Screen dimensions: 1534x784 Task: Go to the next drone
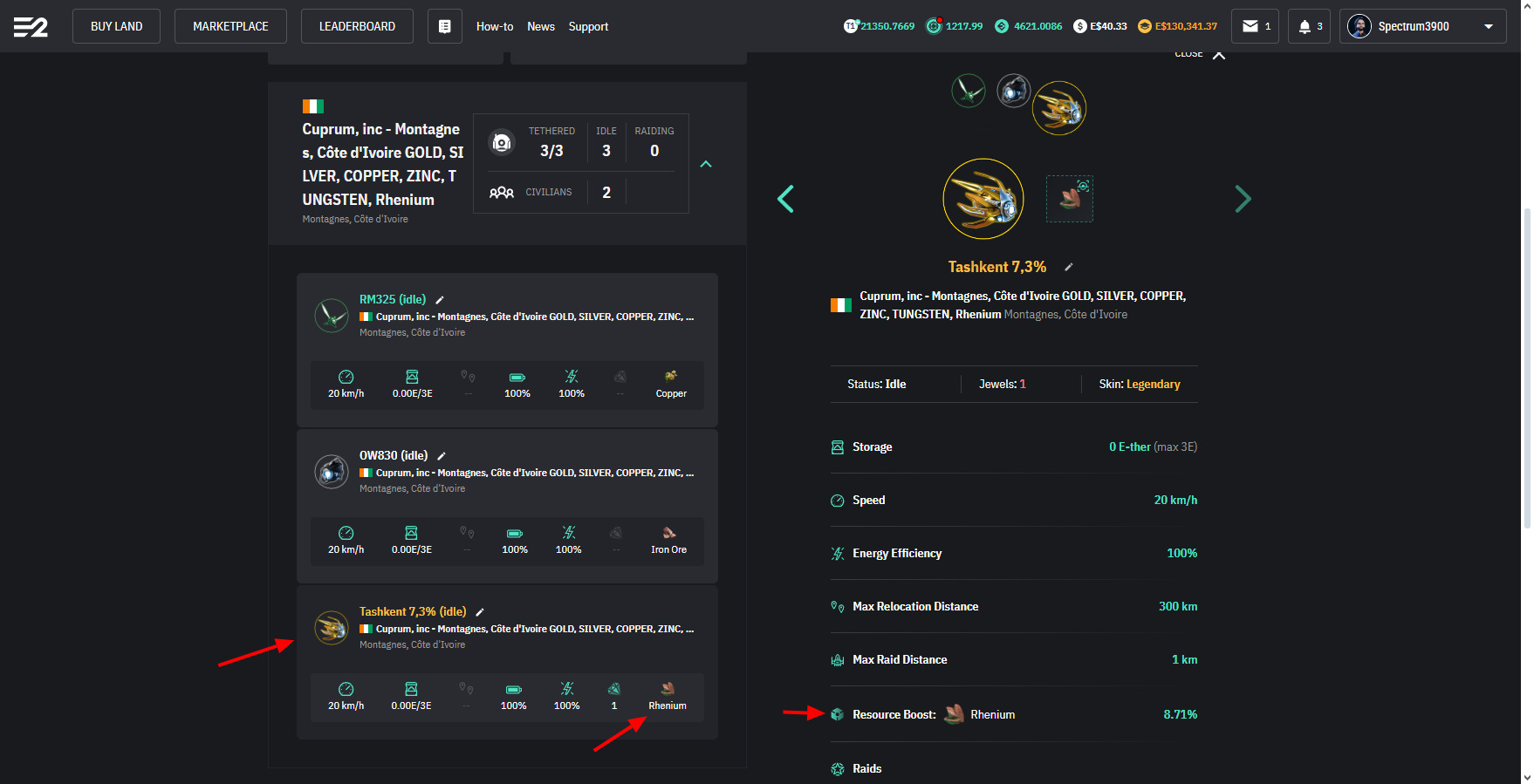[x=1243, y=199]
